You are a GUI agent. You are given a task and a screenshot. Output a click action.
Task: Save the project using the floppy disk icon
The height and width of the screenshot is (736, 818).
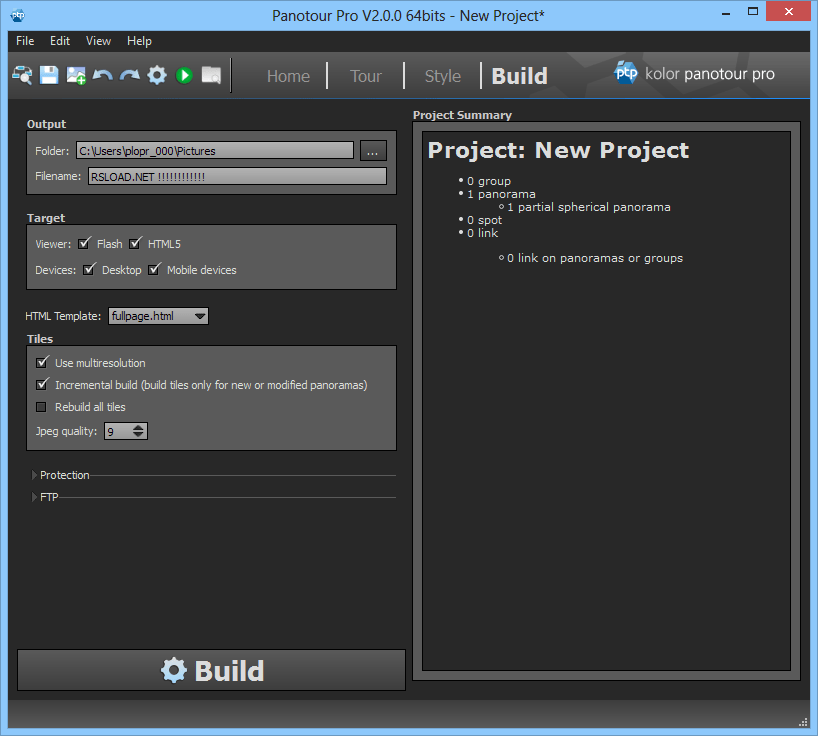coord(48,75)
